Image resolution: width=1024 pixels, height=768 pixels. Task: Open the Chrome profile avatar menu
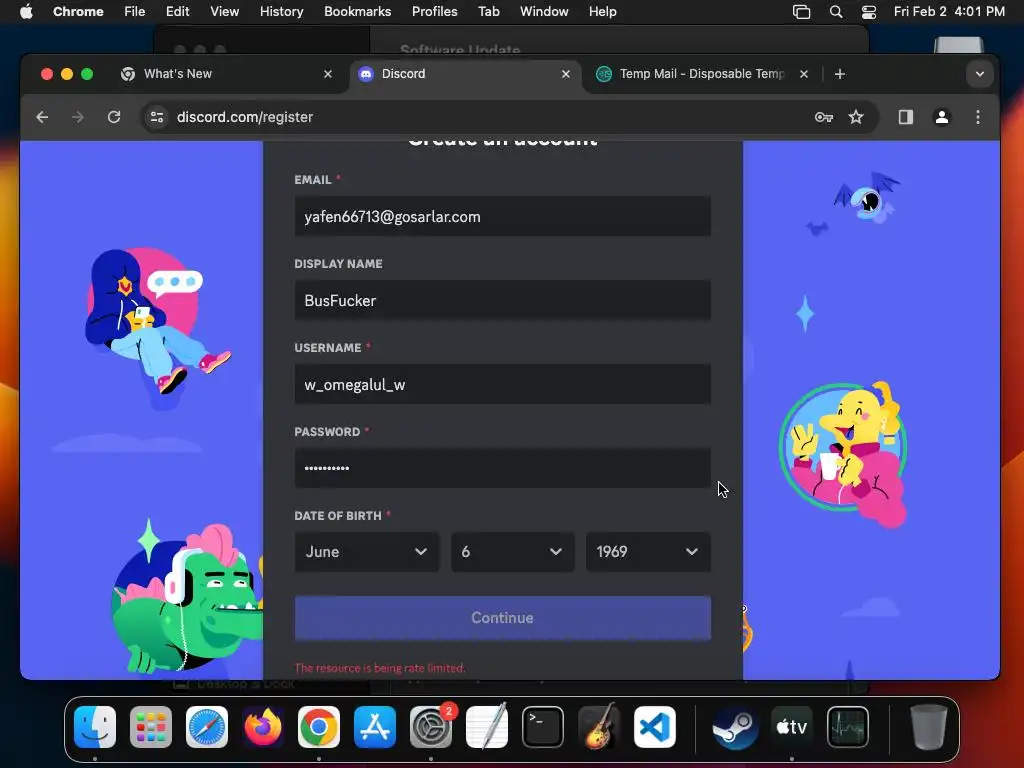[942, 117]
